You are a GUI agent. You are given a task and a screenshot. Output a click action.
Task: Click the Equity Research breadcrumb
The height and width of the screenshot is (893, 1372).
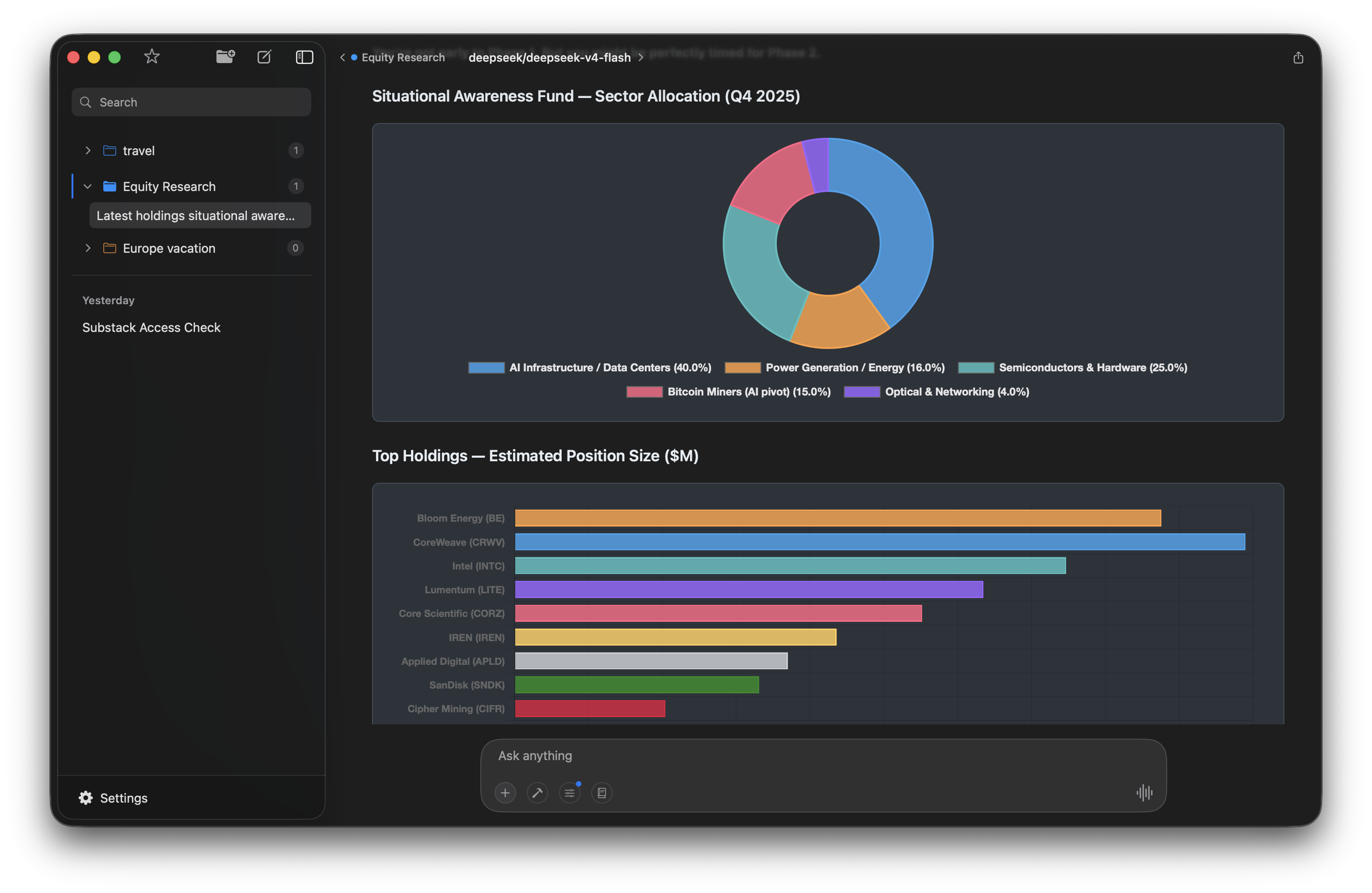[403, 57]
